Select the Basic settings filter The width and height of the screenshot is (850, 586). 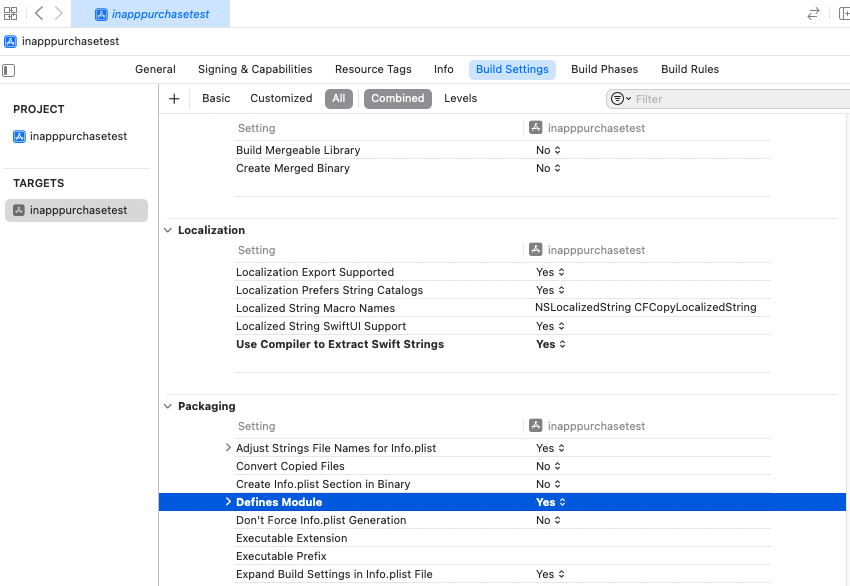tap(216, 98)
